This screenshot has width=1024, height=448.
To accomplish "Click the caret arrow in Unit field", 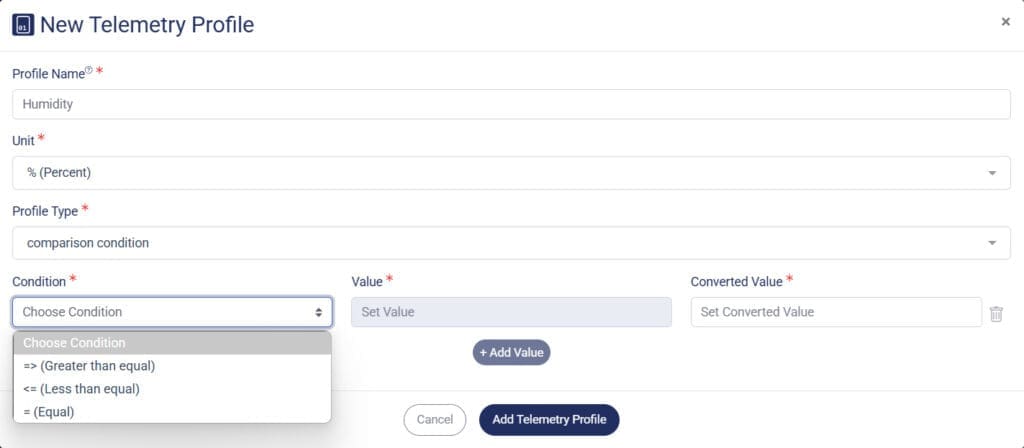I will tap(992, 173).
